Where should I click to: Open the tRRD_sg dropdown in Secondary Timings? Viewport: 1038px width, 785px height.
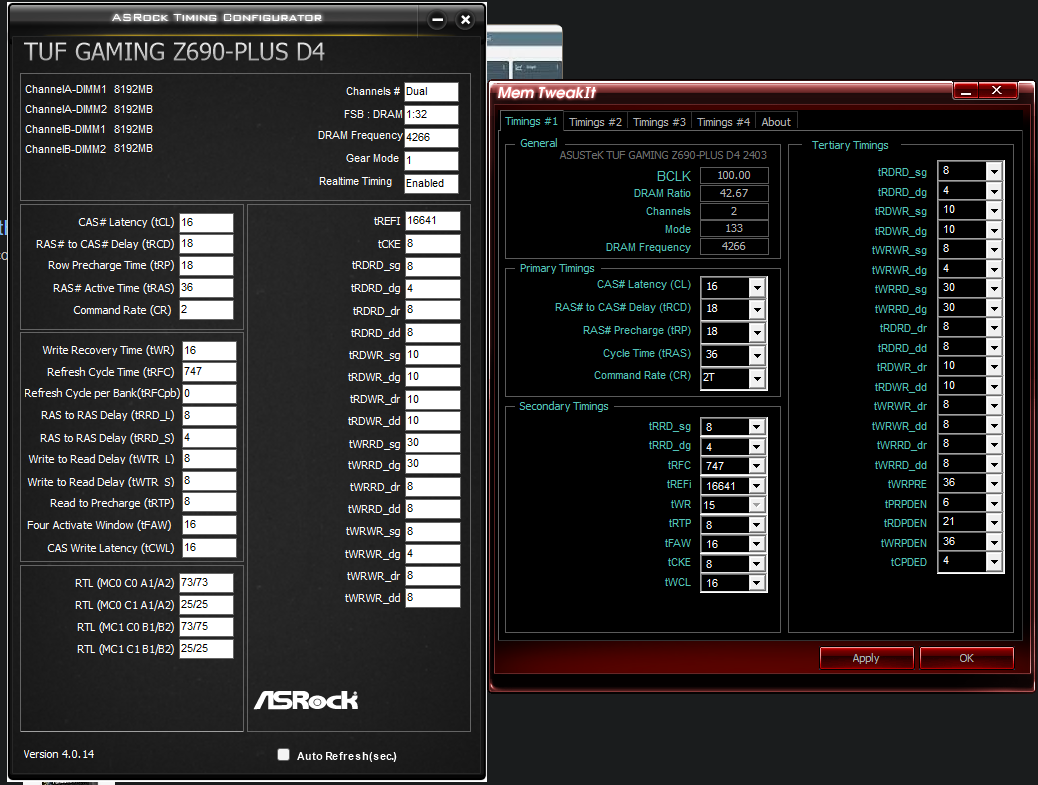(x=757, y=427)
